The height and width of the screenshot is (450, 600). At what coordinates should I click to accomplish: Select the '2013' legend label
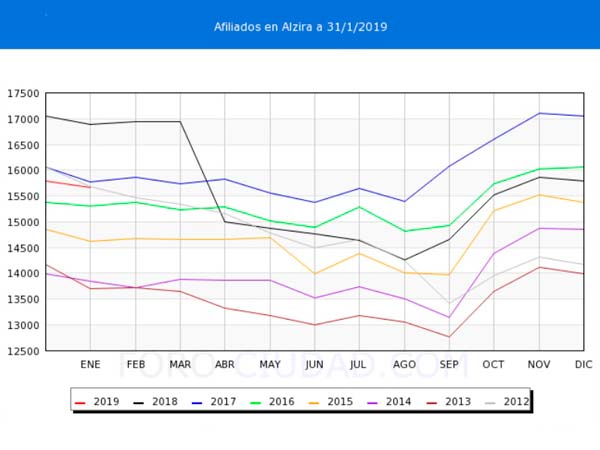coord(458,402)
